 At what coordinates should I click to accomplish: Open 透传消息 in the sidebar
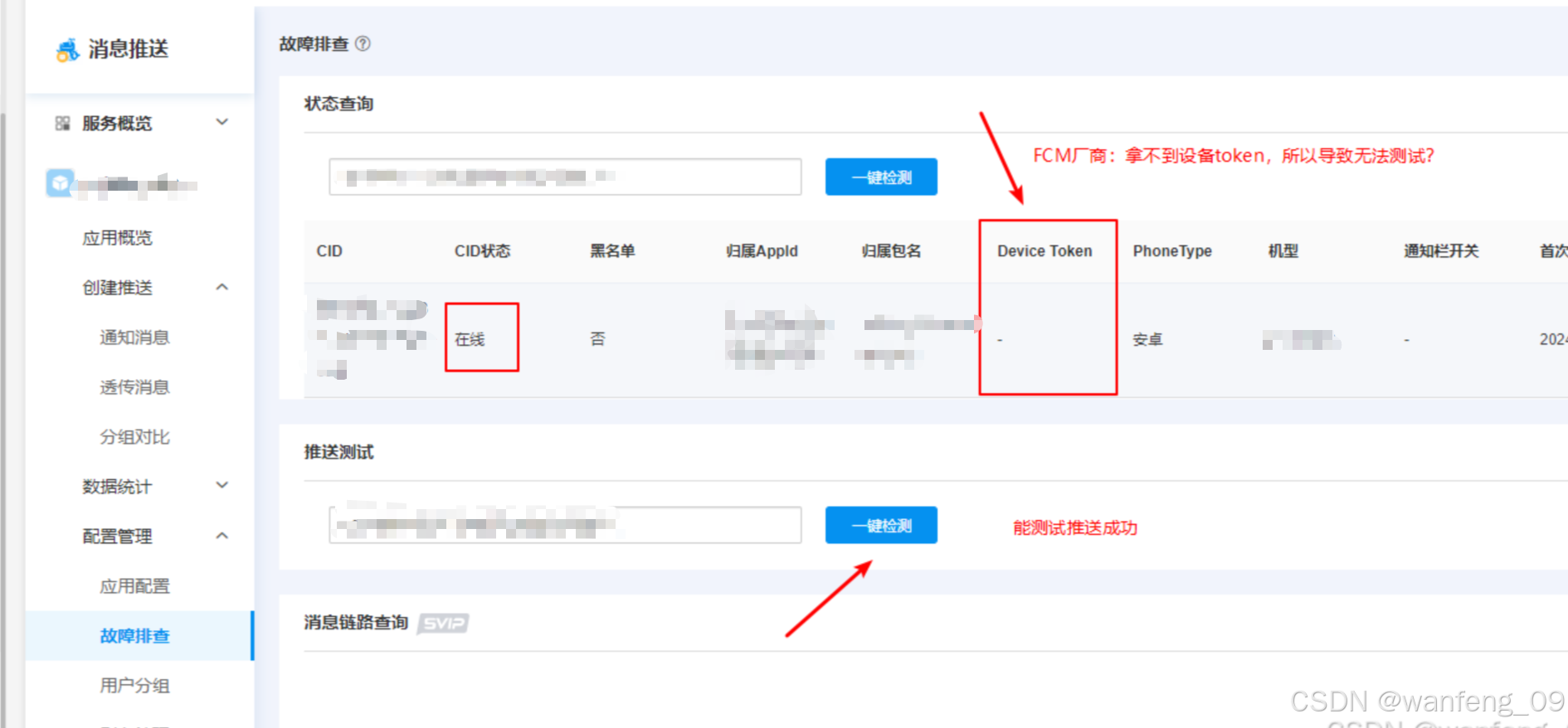(134, 387)
